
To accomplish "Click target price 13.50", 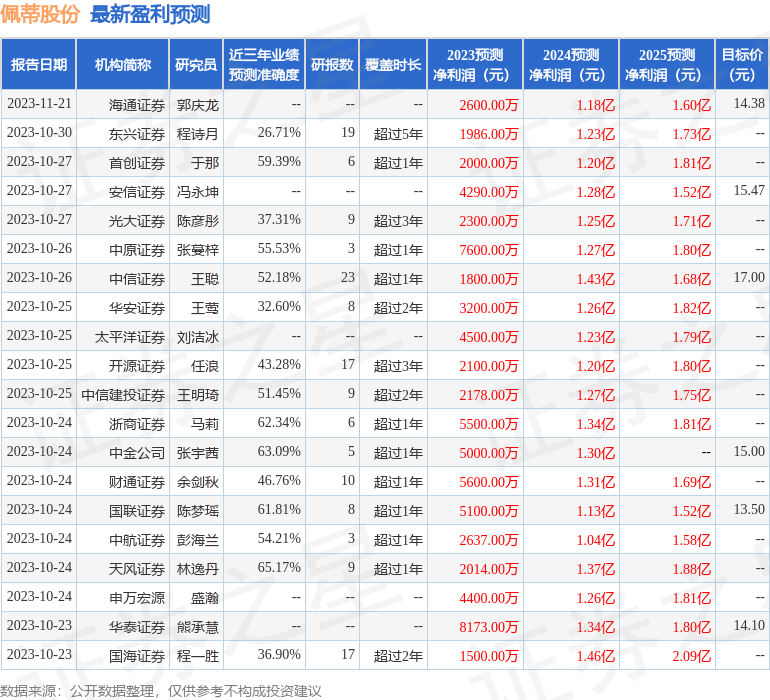I will click(749, 509).
